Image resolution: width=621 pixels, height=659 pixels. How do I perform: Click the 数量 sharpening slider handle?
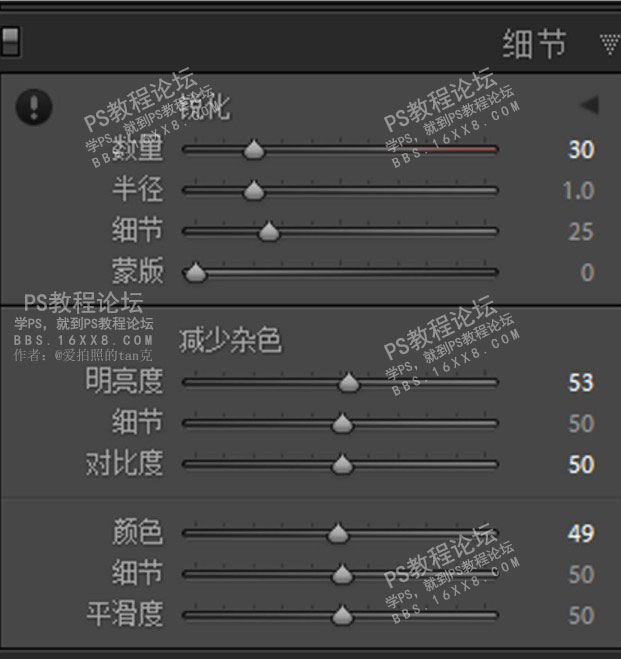[254, 149]
